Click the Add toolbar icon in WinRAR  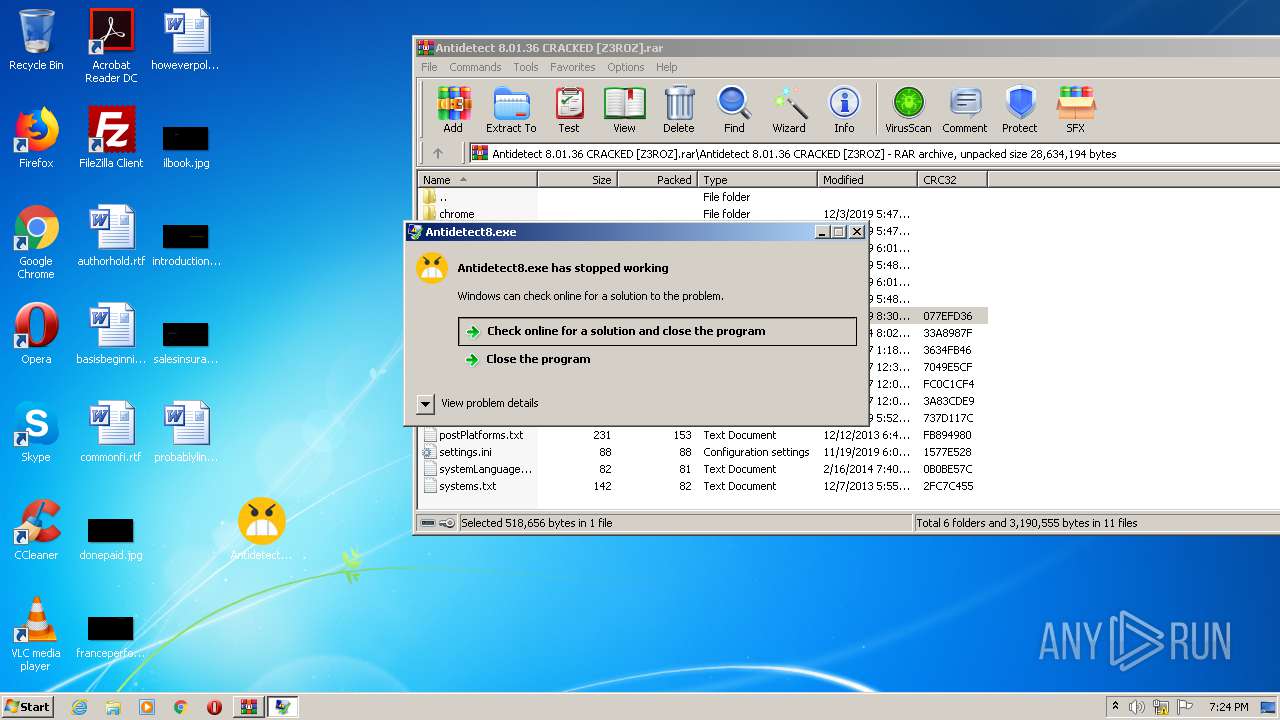[453, 109]
